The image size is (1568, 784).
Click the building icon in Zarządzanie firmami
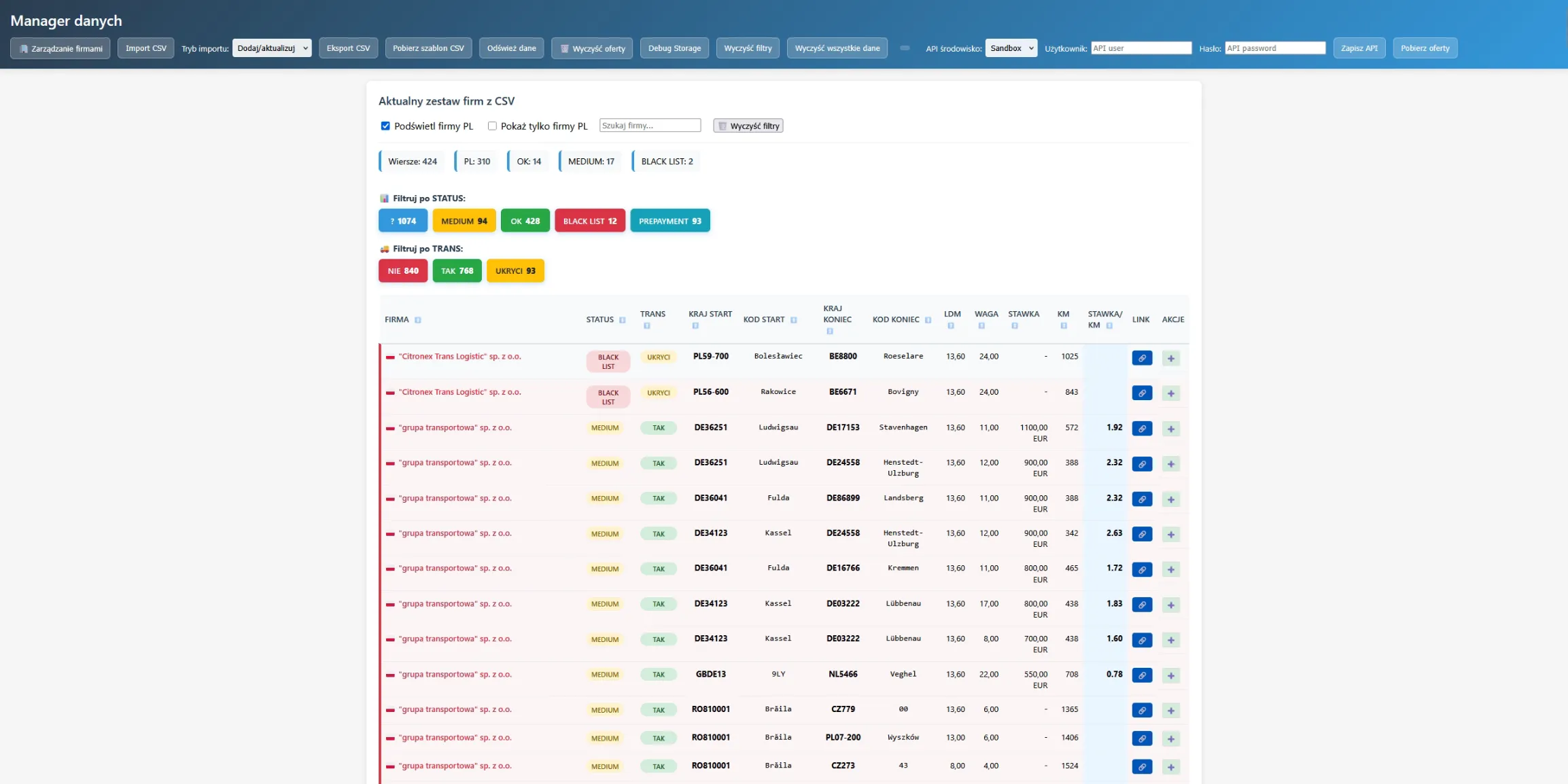23,48
